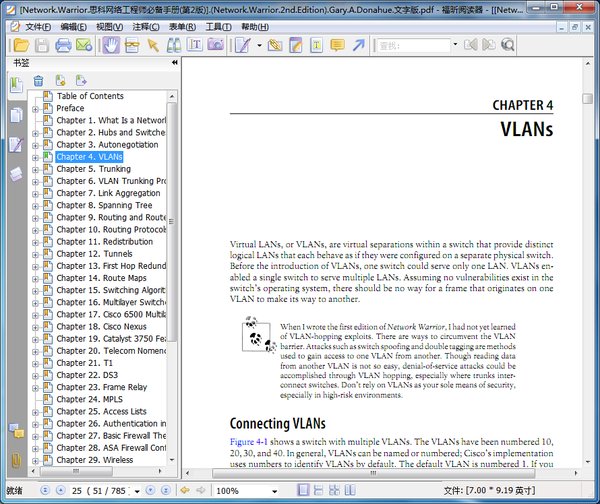Select the blue Arrow drawing tool
Image resolution: width=600 pixels, height=504 pixels.
pos(359,45)
